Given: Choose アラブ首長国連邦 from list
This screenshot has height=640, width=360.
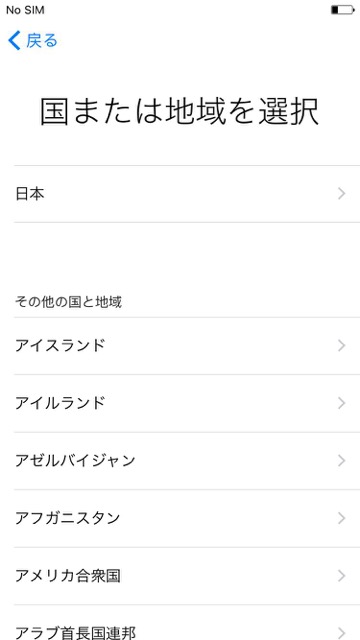Looking at the screenshot, I should click(187, 623).
